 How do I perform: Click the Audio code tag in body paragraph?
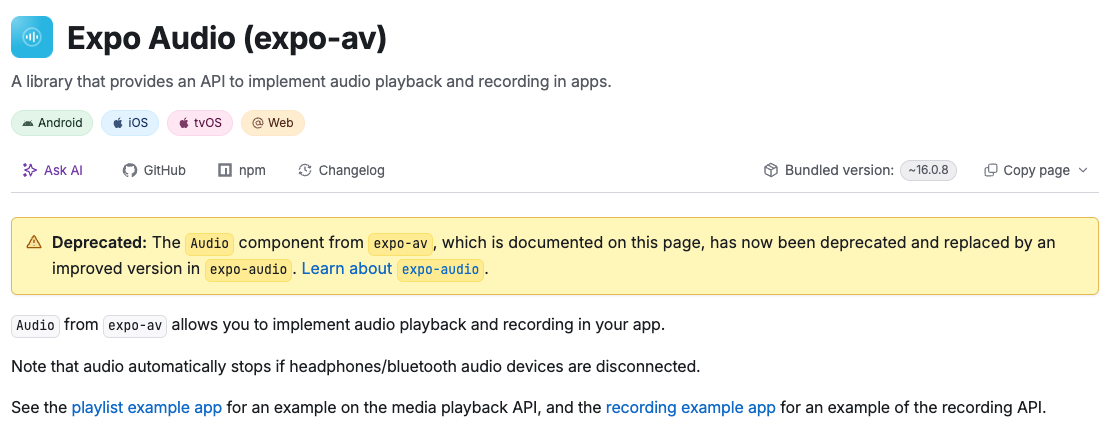pyautogui.click(x=35, y=326)
